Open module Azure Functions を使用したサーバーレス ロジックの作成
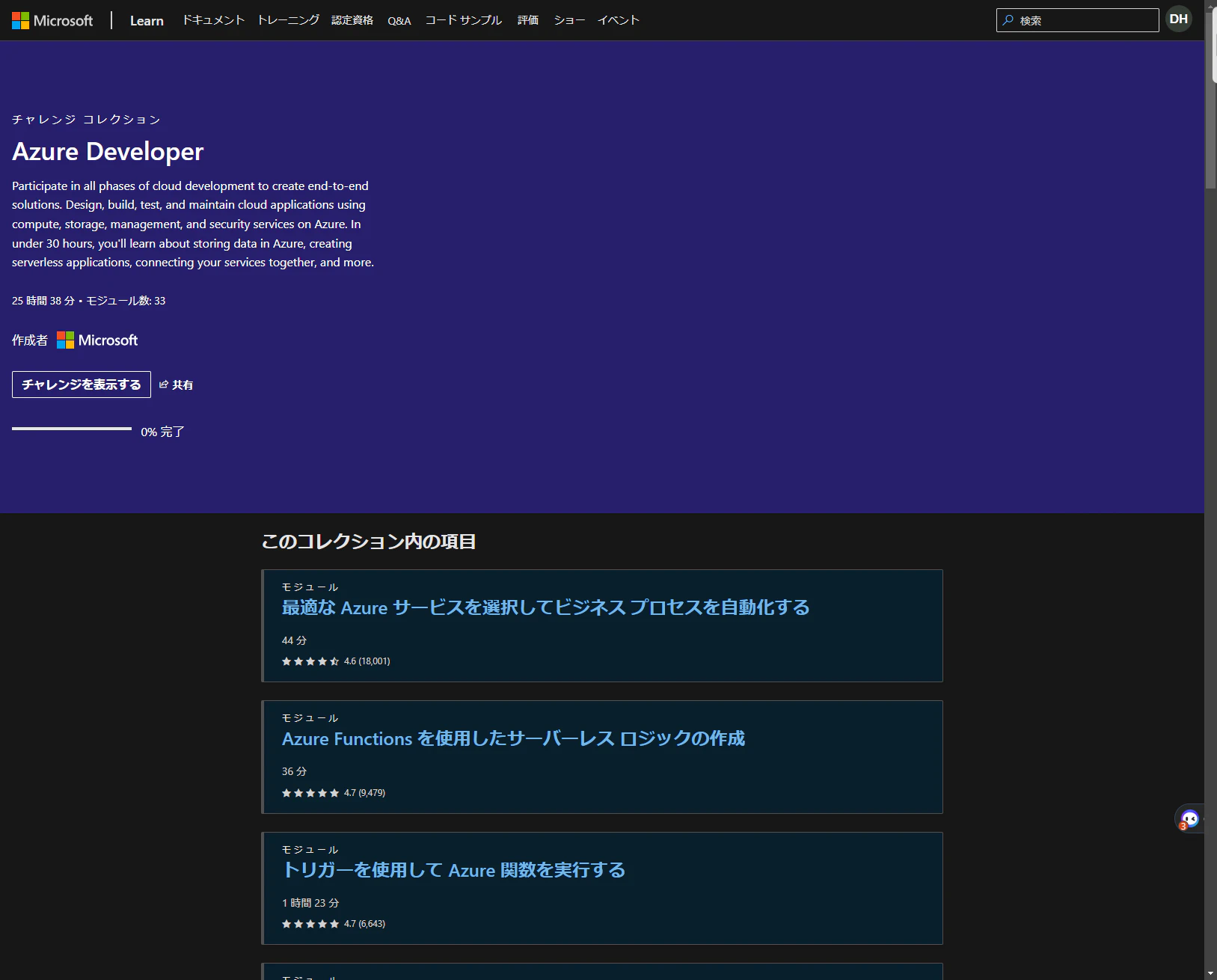 point(513,739)
